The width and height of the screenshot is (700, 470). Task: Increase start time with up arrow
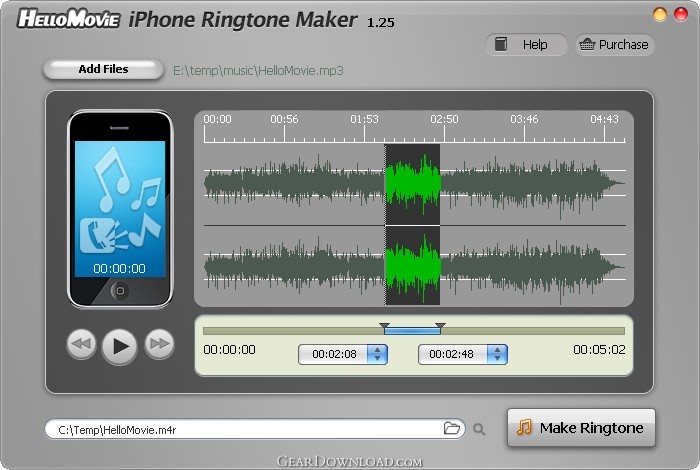pos(378,350)
